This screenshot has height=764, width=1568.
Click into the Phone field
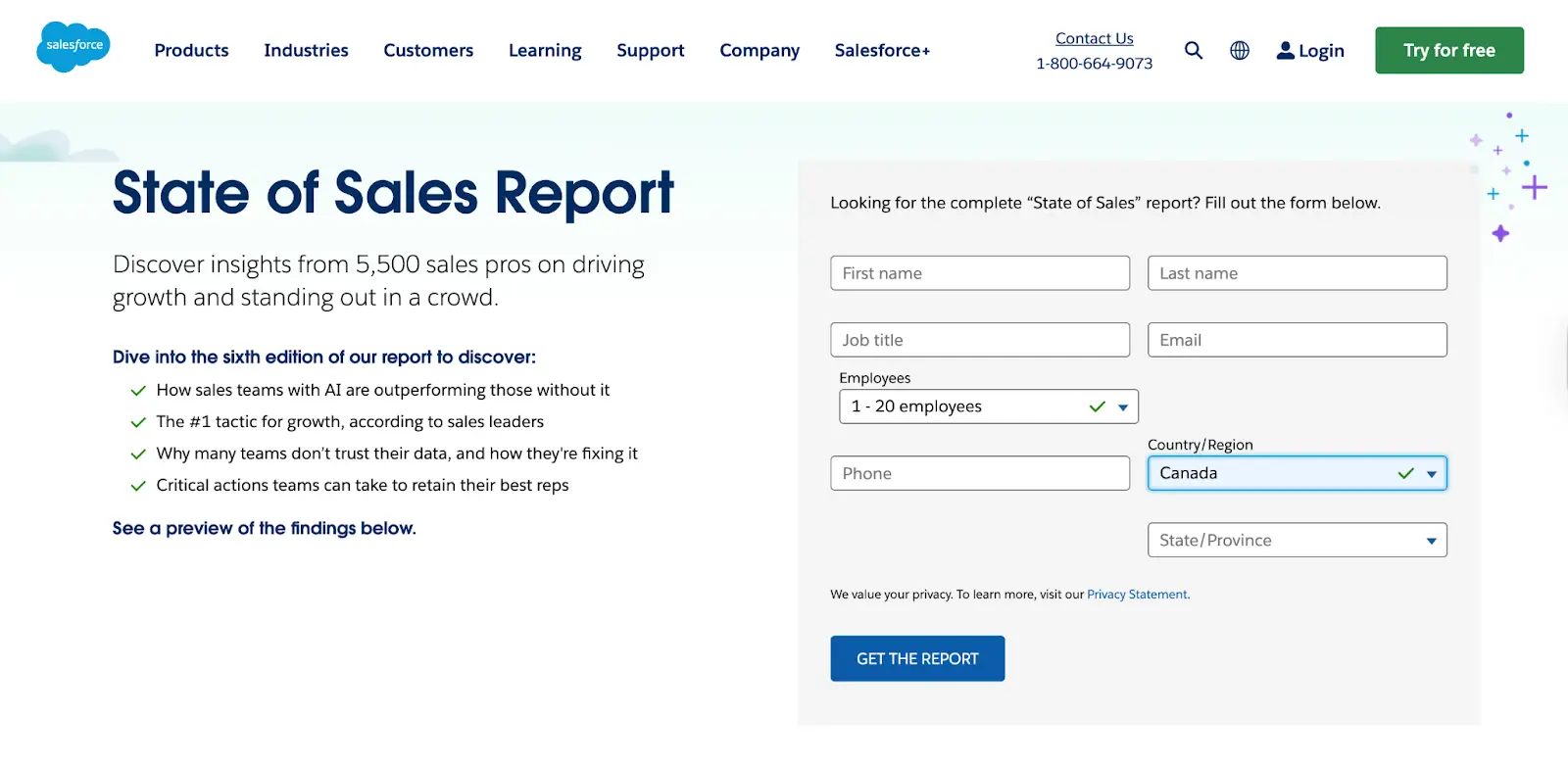pos(980,473)
